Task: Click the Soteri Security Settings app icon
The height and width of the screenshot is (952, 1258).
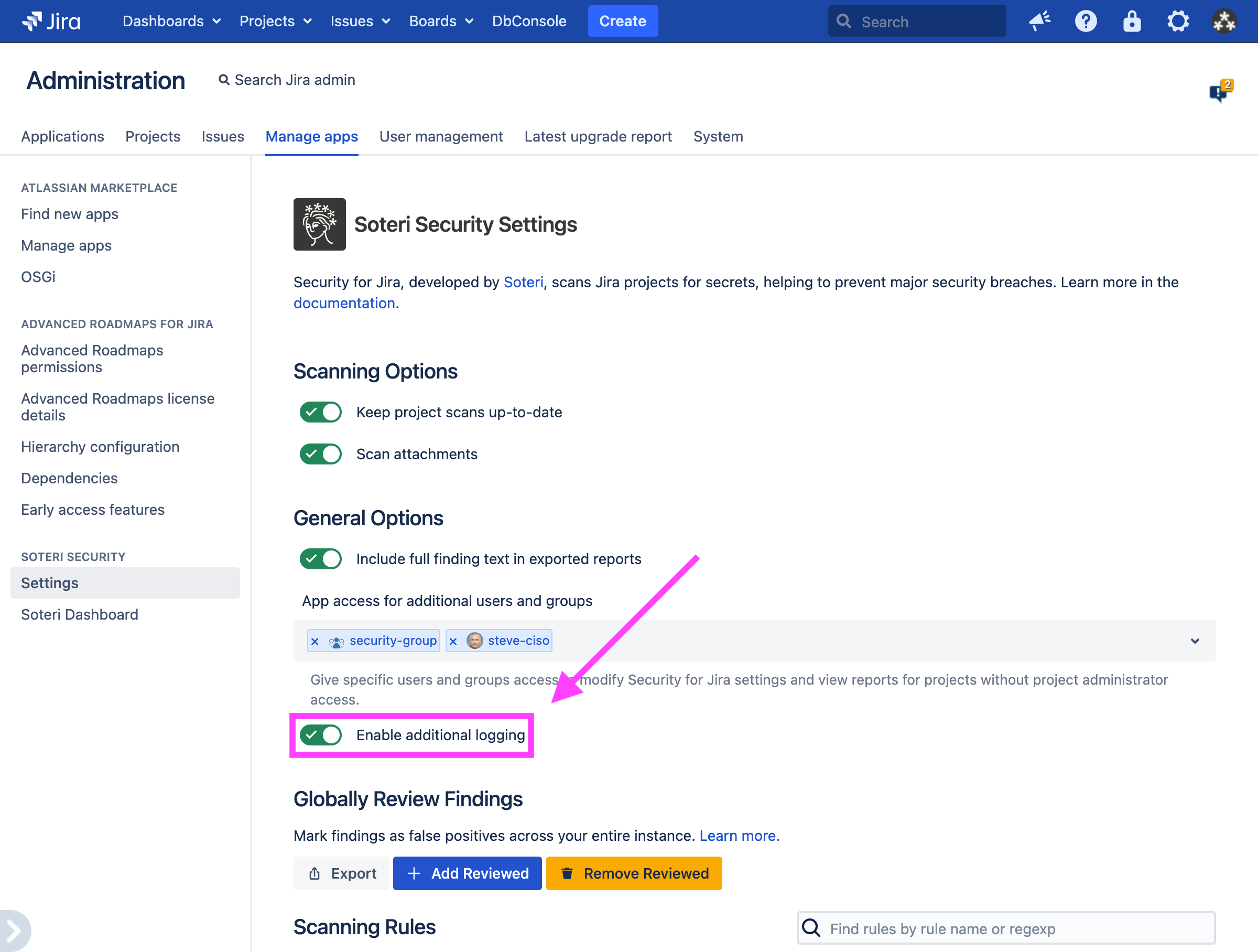Action: (x=319, y=224)
